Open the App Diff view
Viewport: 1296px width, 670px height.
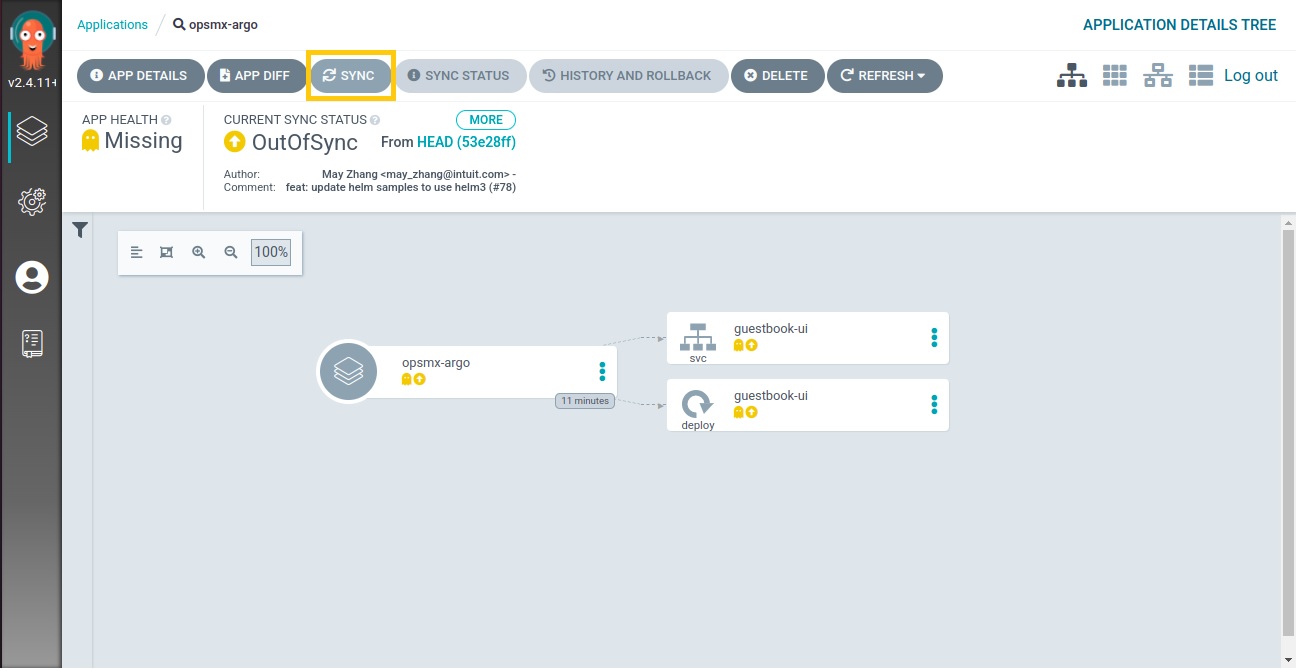(x=255, y=76)
